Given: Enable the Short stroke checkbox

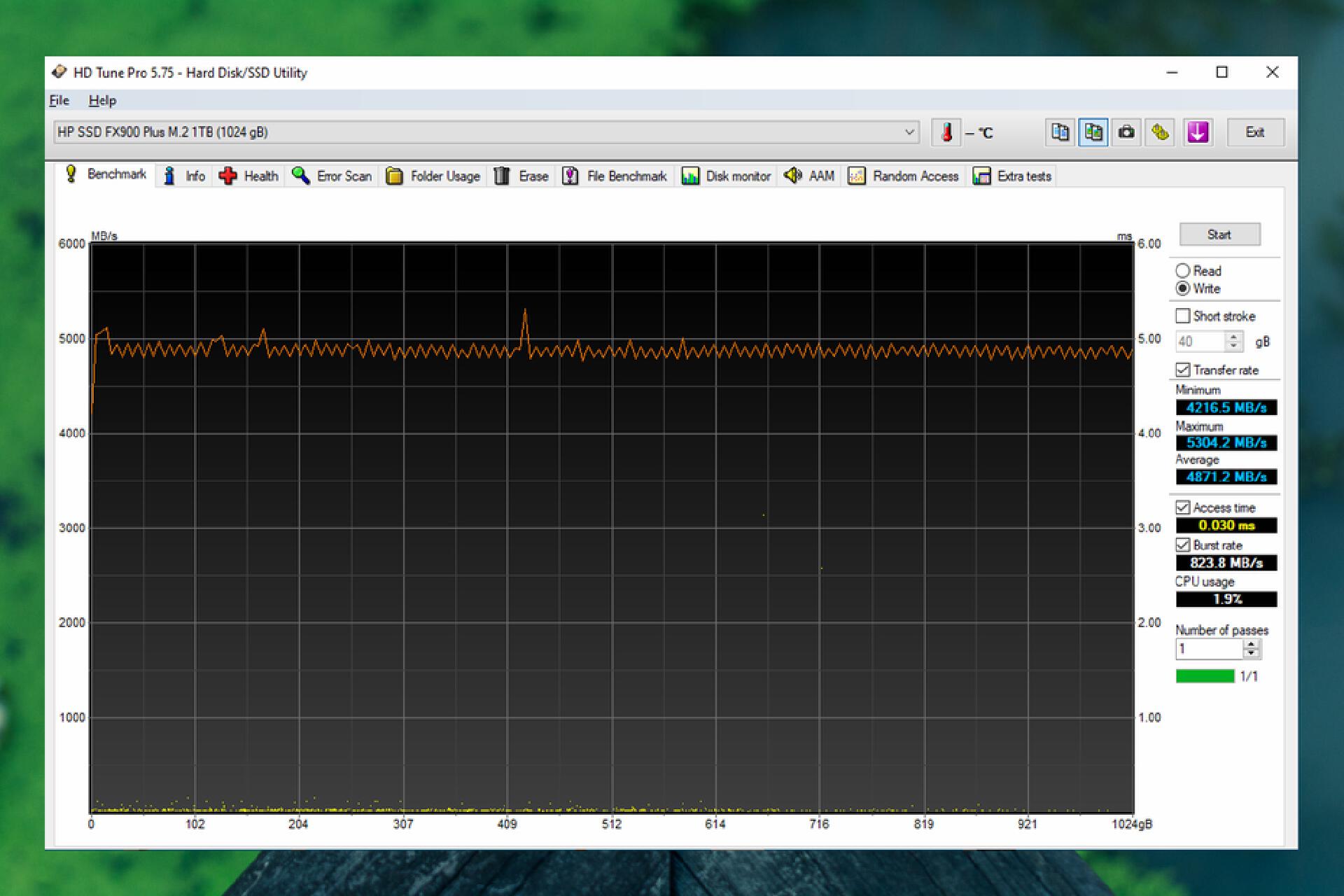Looking at the screenshot, I should [x=1183, y=316].
